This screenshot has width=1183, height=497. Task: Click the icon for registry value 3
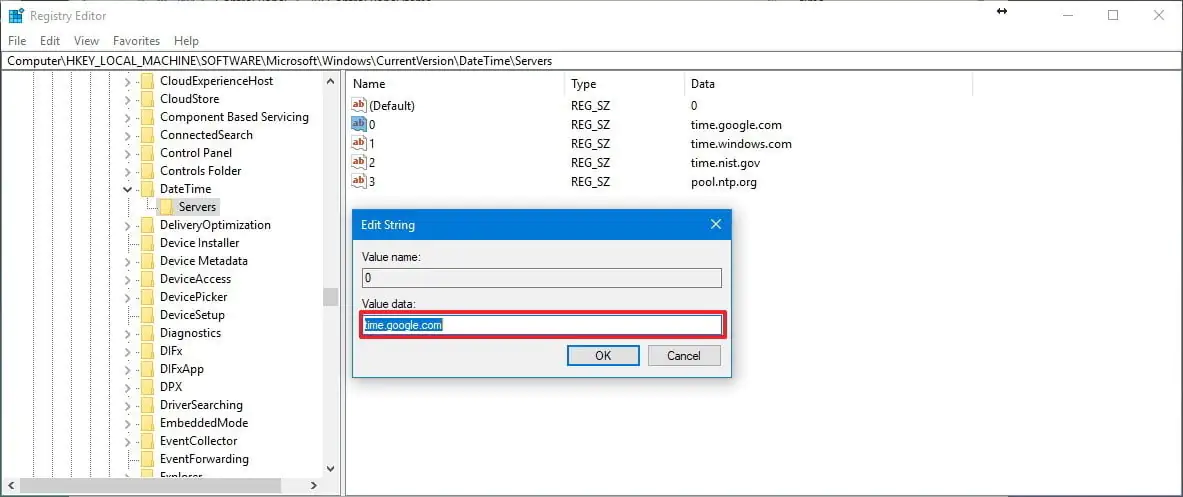(x=360, y=181)
